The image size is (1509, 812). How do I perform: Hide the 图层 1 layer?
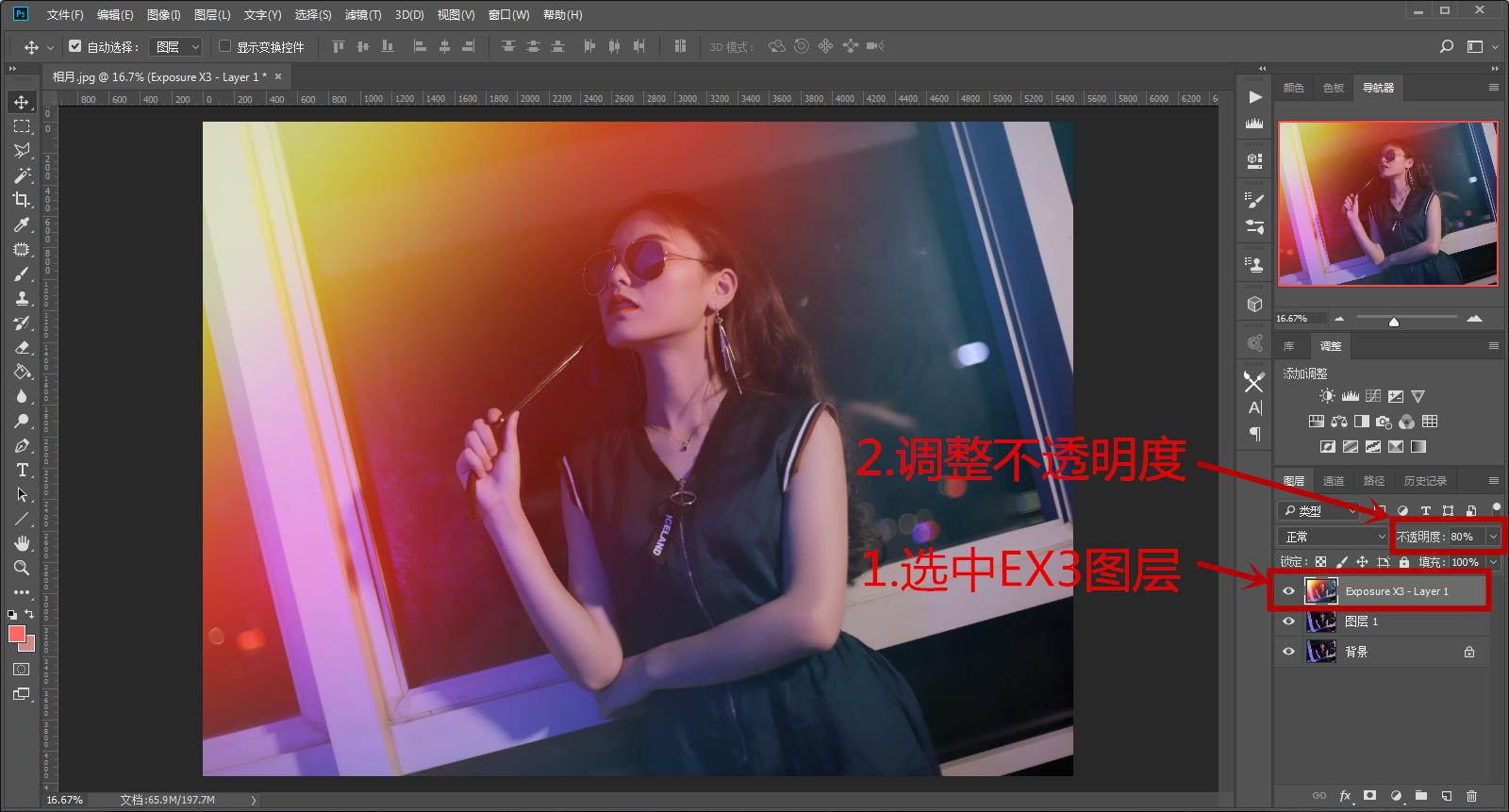(x=1288, y=621)
